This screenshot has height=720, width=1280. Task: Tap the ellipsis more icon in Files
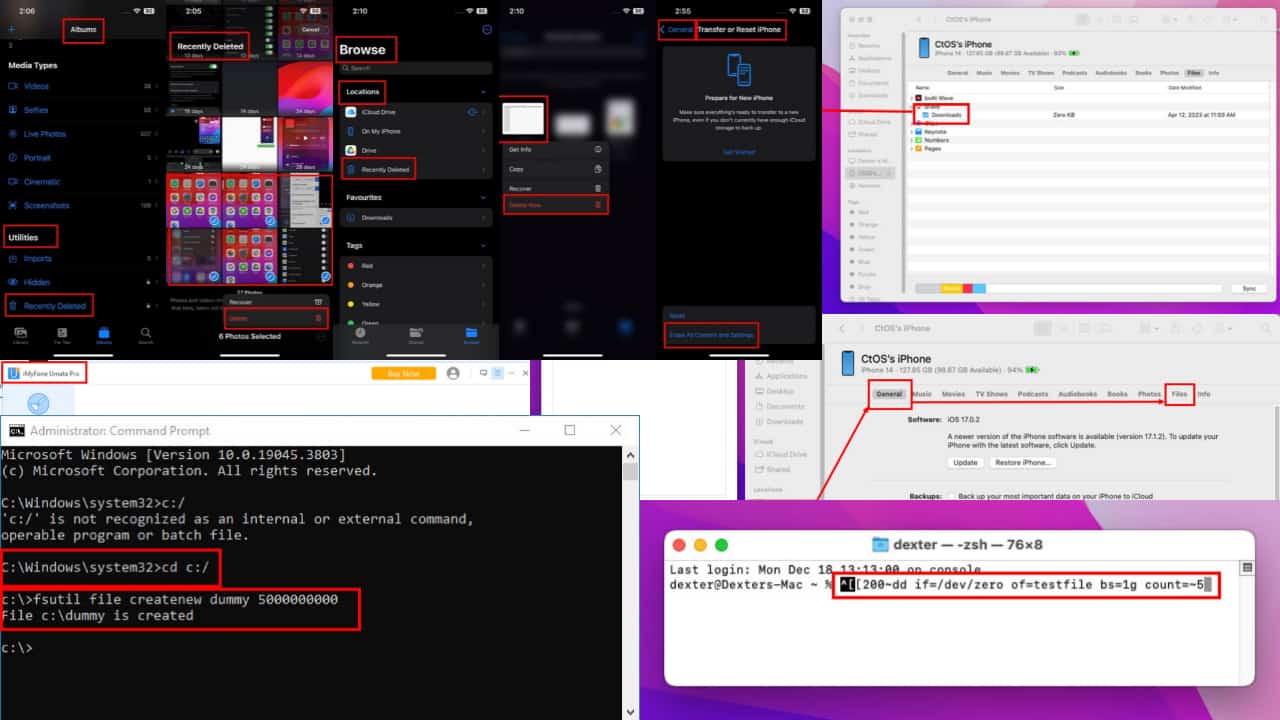(x=487, y=30)
